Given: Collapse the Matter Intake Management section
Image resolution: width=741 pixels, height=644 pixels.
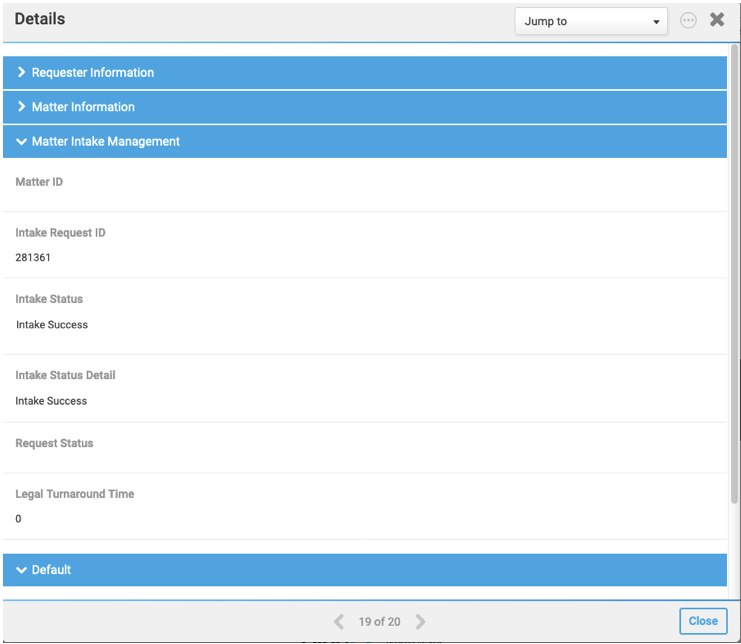Looking at the screenshot, I should [x=365, y=142].
